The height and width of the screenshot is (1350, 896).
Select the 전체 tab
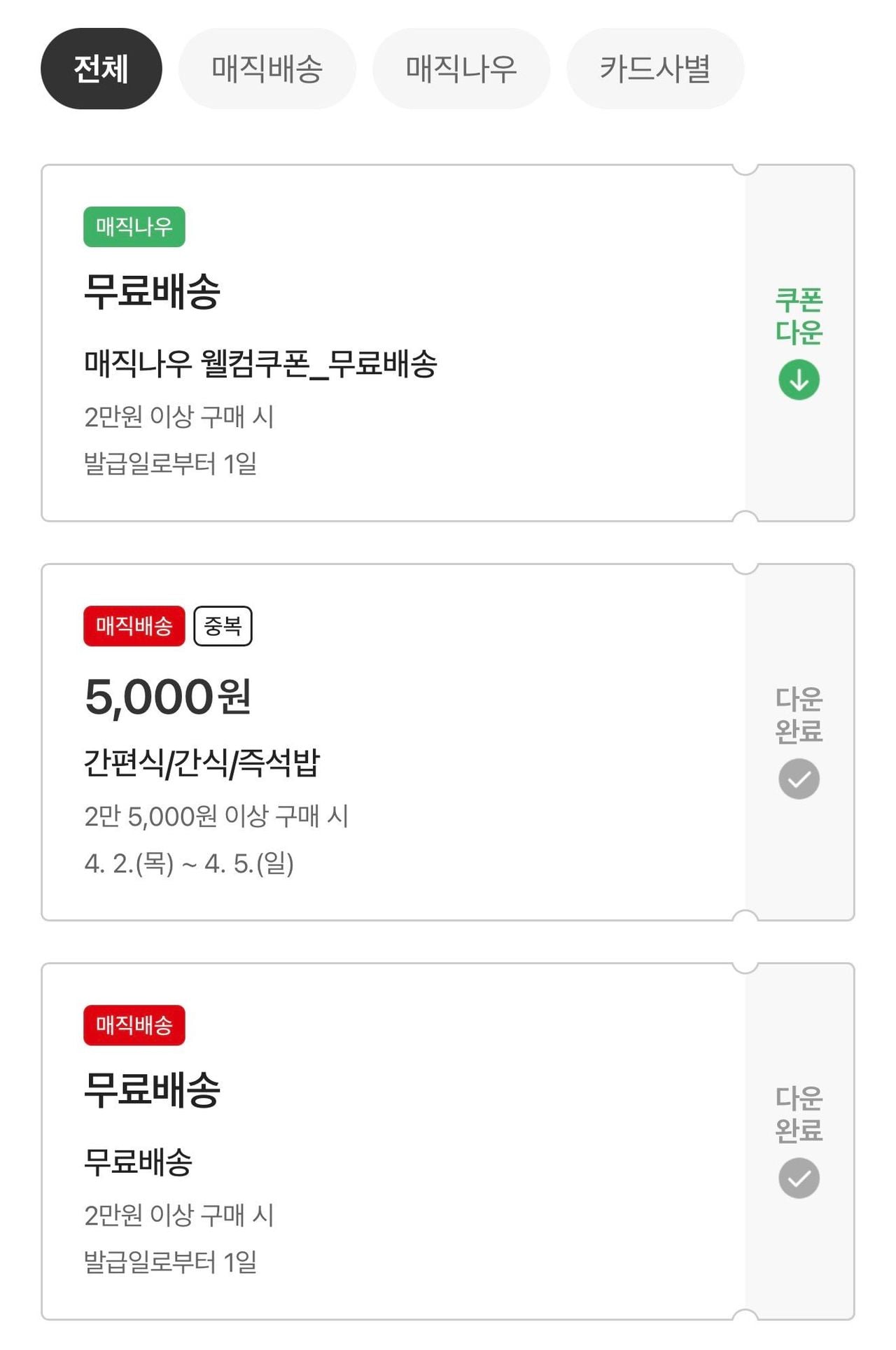[x=101, y=69]
